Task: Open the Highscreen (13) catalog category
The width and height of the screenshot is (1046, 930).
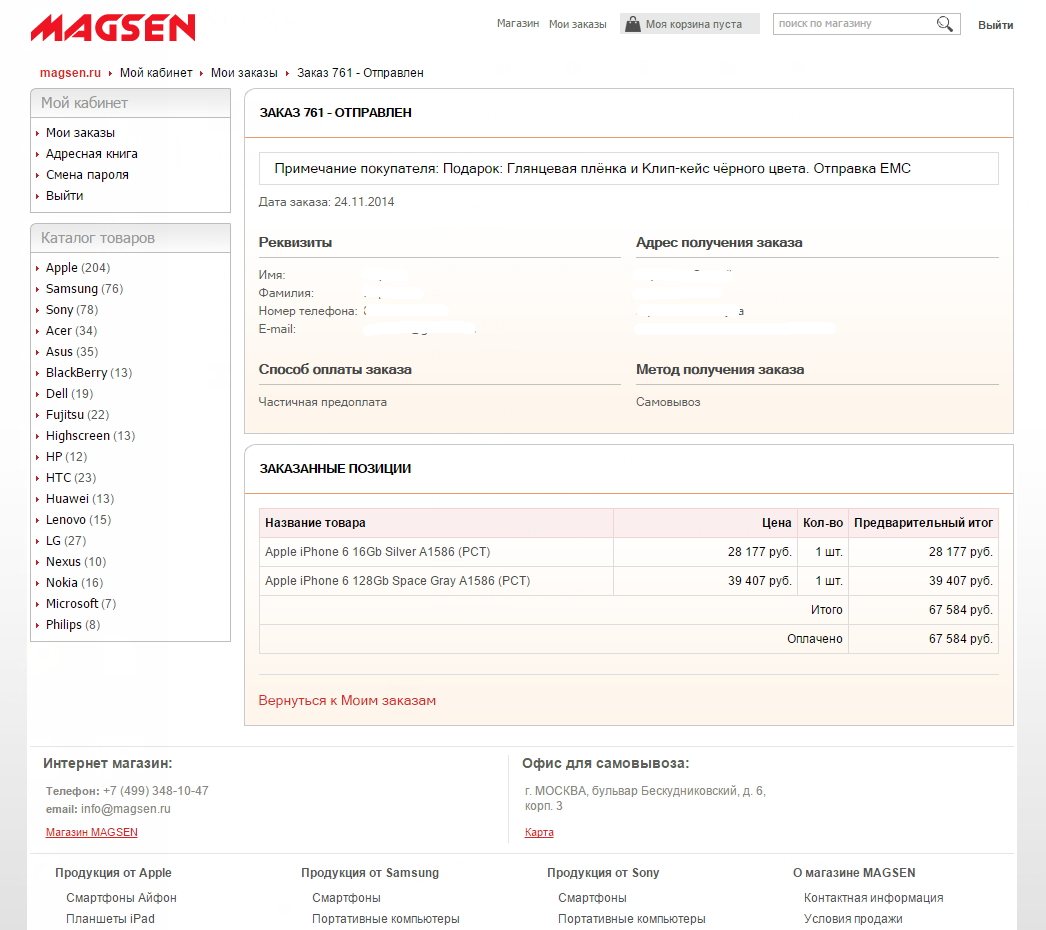Action: click(91, 436)
